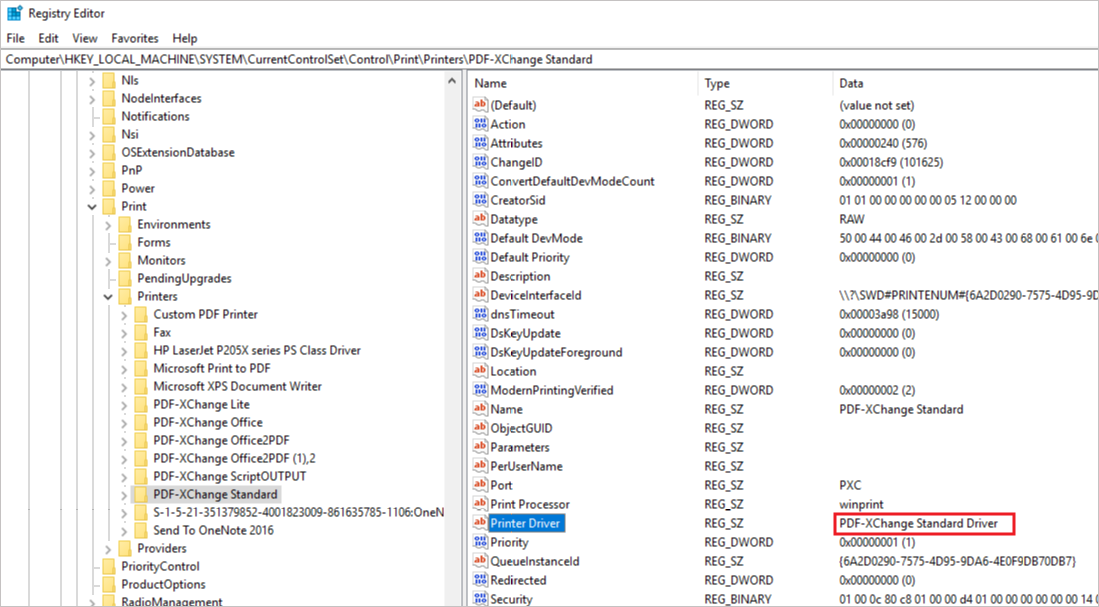Collapse the Print key
The width and height of the screenshot is (1099, 607).
click(x=92, y=207)
